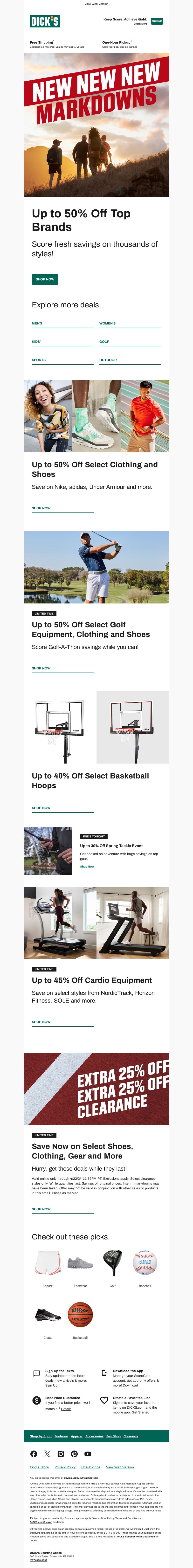Click the green SHOP NOW button

[x=45, y=279]
